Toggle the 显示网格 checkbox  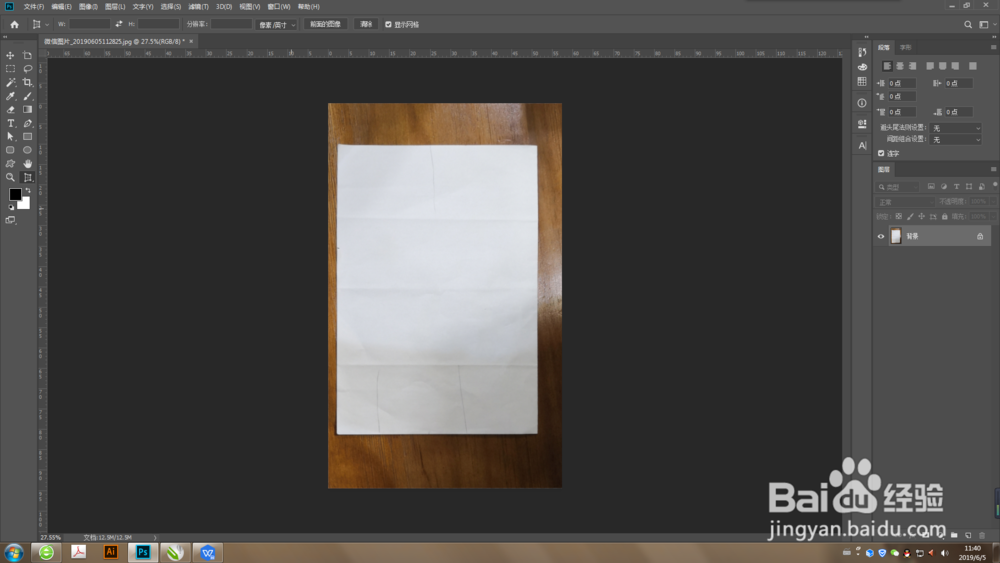coord(388,24)
